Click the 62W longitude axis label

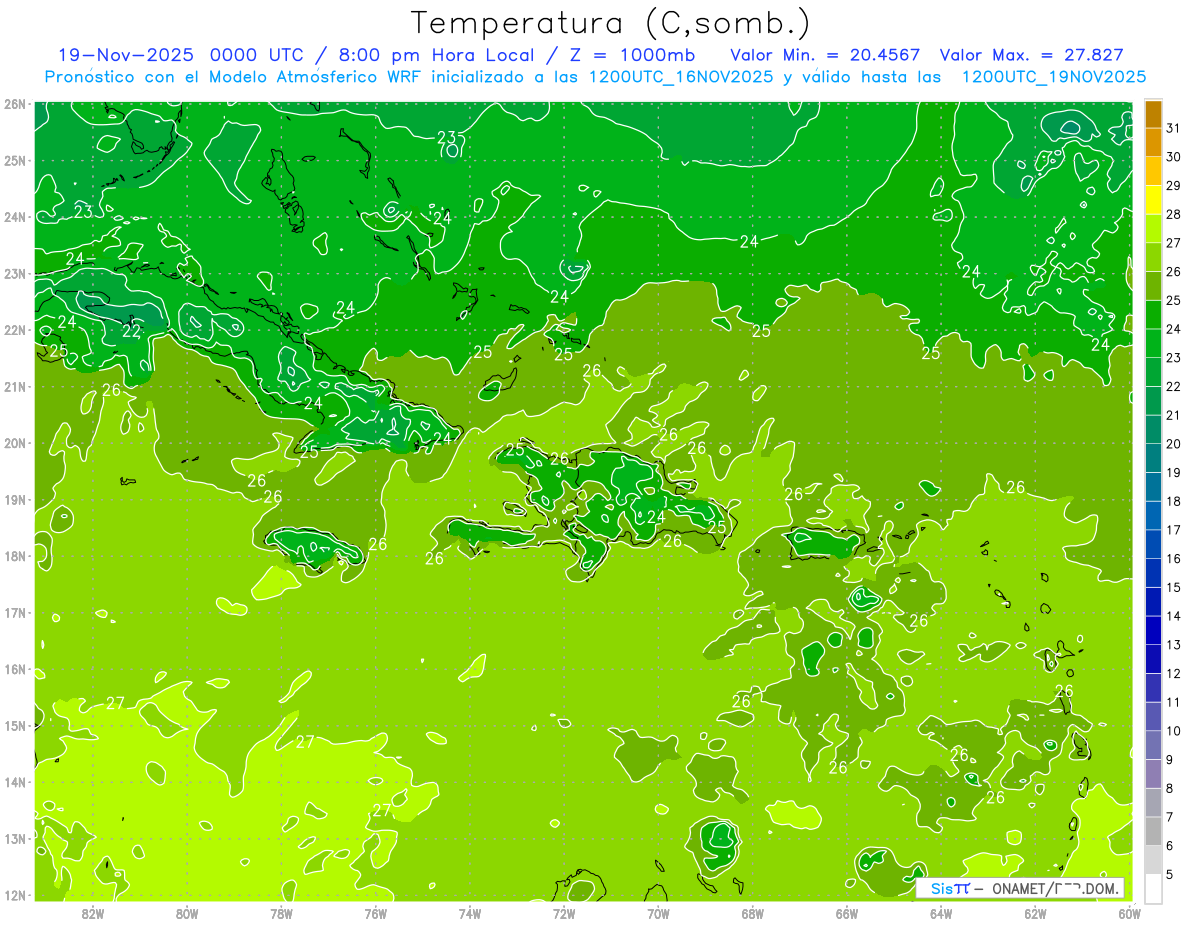coord(1036,913)
